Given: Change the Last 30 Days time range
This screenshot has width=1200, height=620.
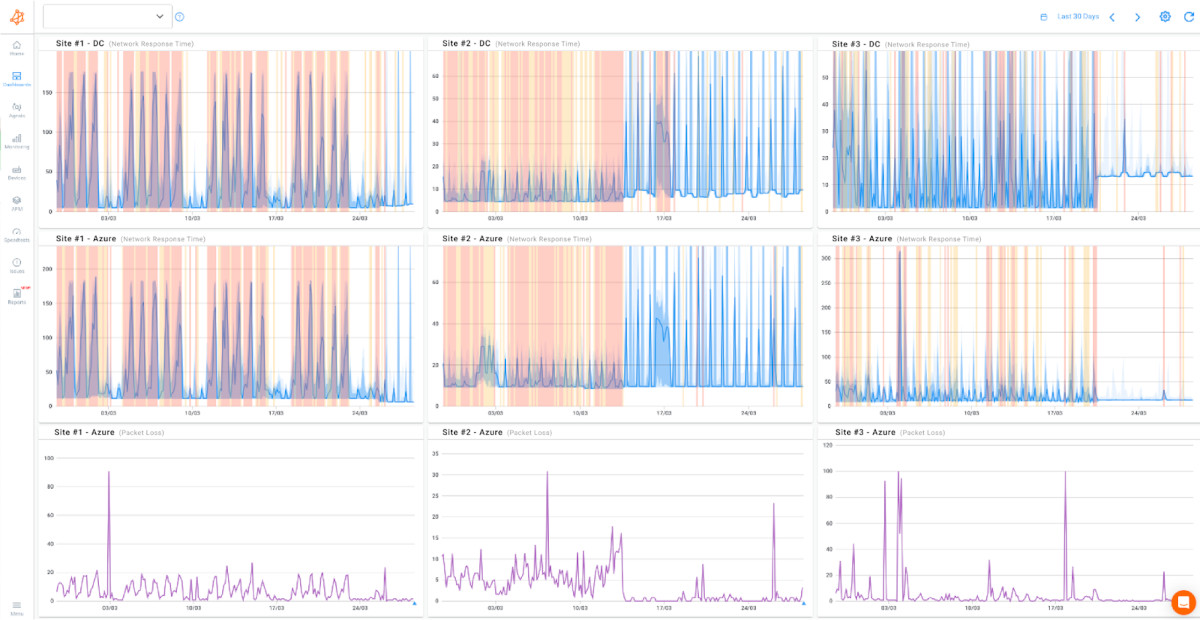Looking at the screenshot, I should [1078, 16].
